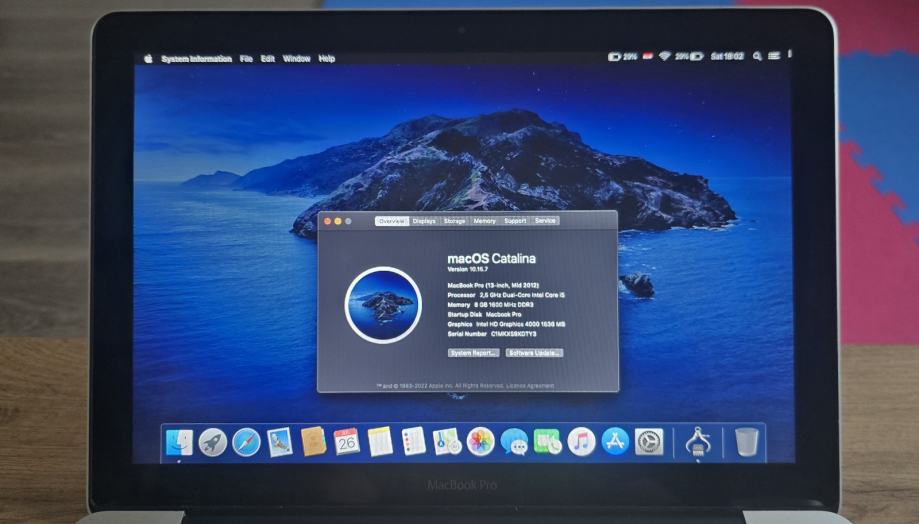Open Finder from the Dock
The width and height of the screenshot is (919, 524).
pos(179,442)
